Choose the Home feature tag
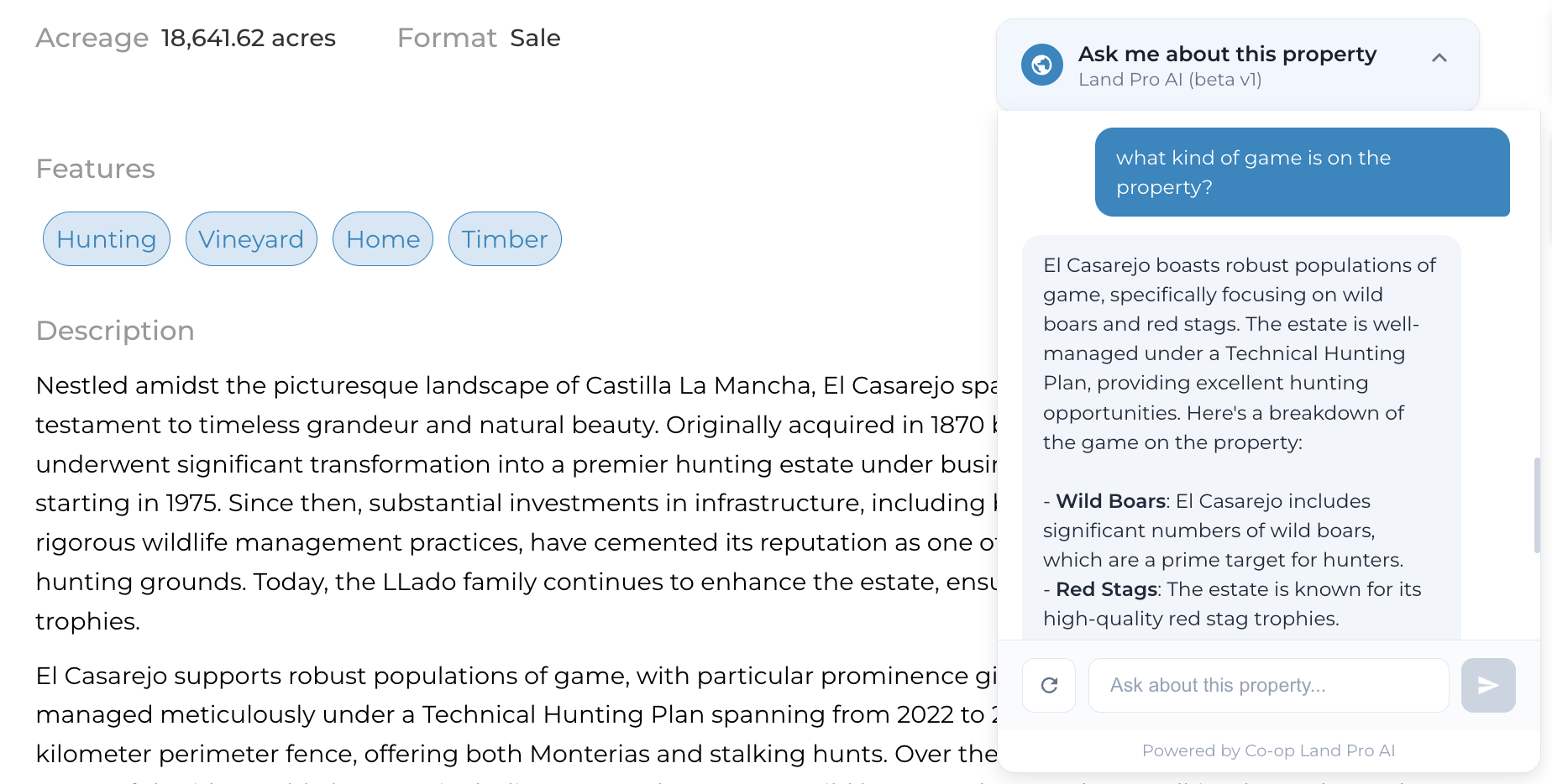 pos(383,239)
